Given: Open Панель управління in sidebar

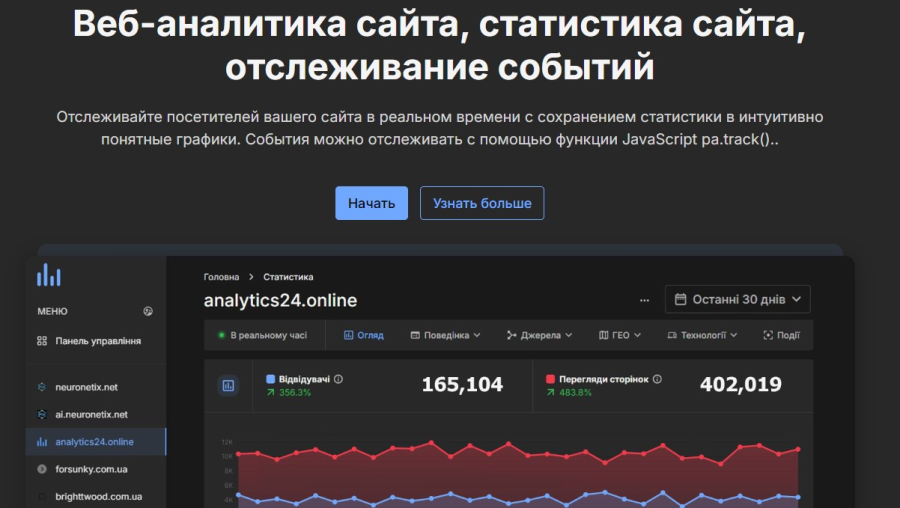Looking at the screenshot, I should pos(96,341).
